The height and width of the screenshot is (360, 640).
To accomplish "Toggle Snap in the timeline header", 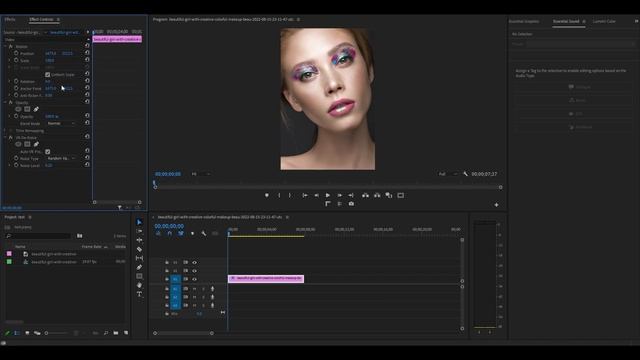I will [169, 233].
